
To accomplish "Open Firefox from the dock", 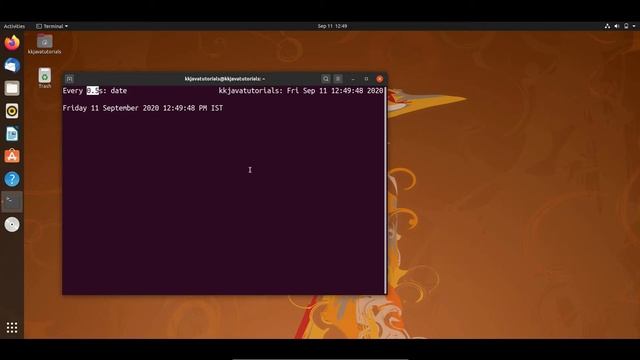I will [12, 42].
